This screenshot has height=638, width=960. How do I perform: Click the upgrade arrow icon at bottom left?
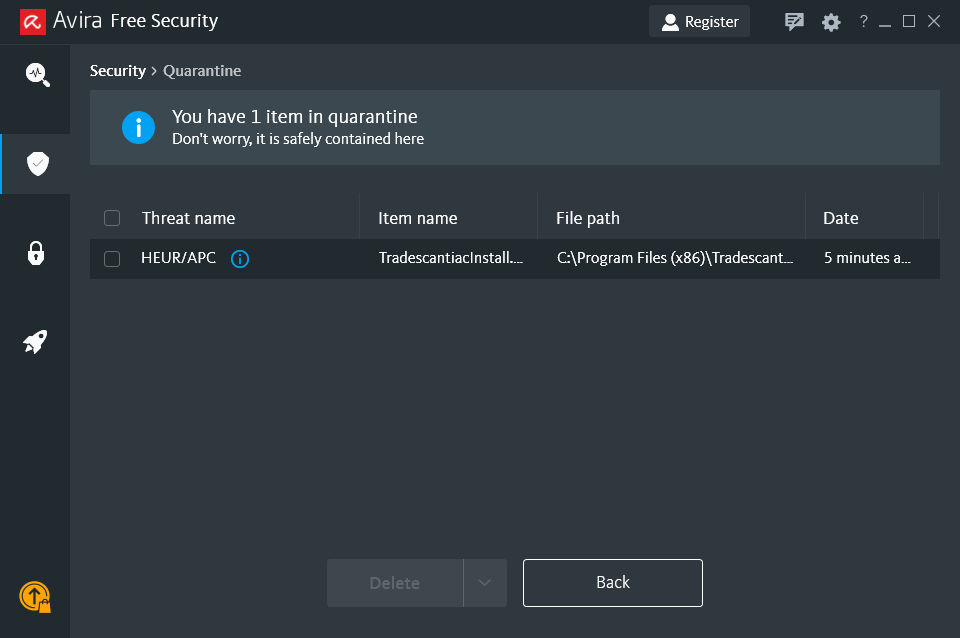tap(35, 597)
